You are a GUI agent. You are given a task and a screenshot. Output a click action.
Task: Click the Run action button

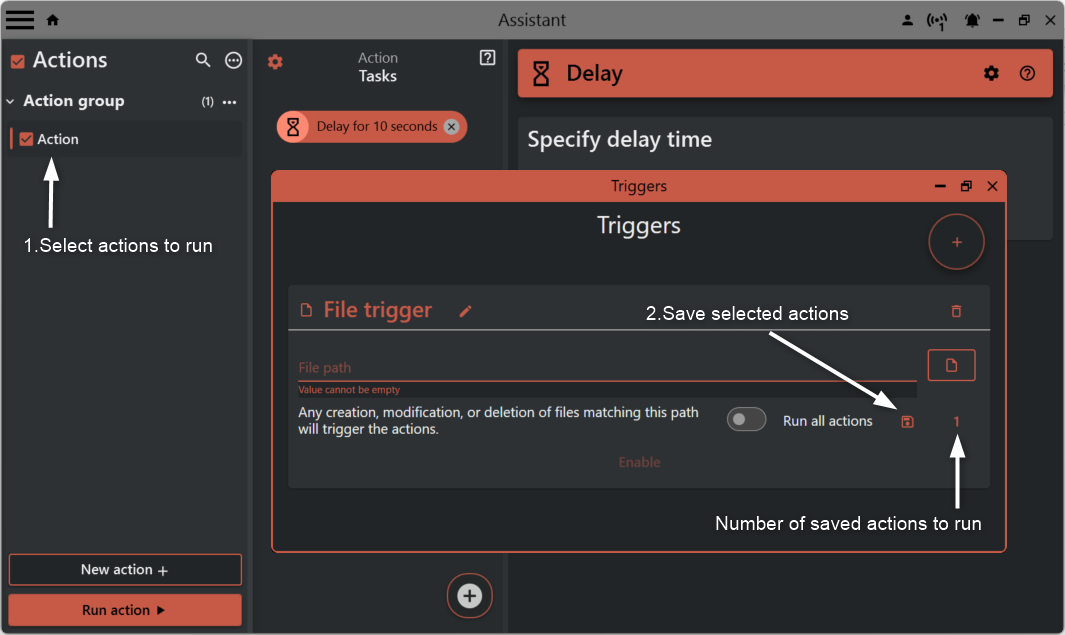[x=124, y=610]
